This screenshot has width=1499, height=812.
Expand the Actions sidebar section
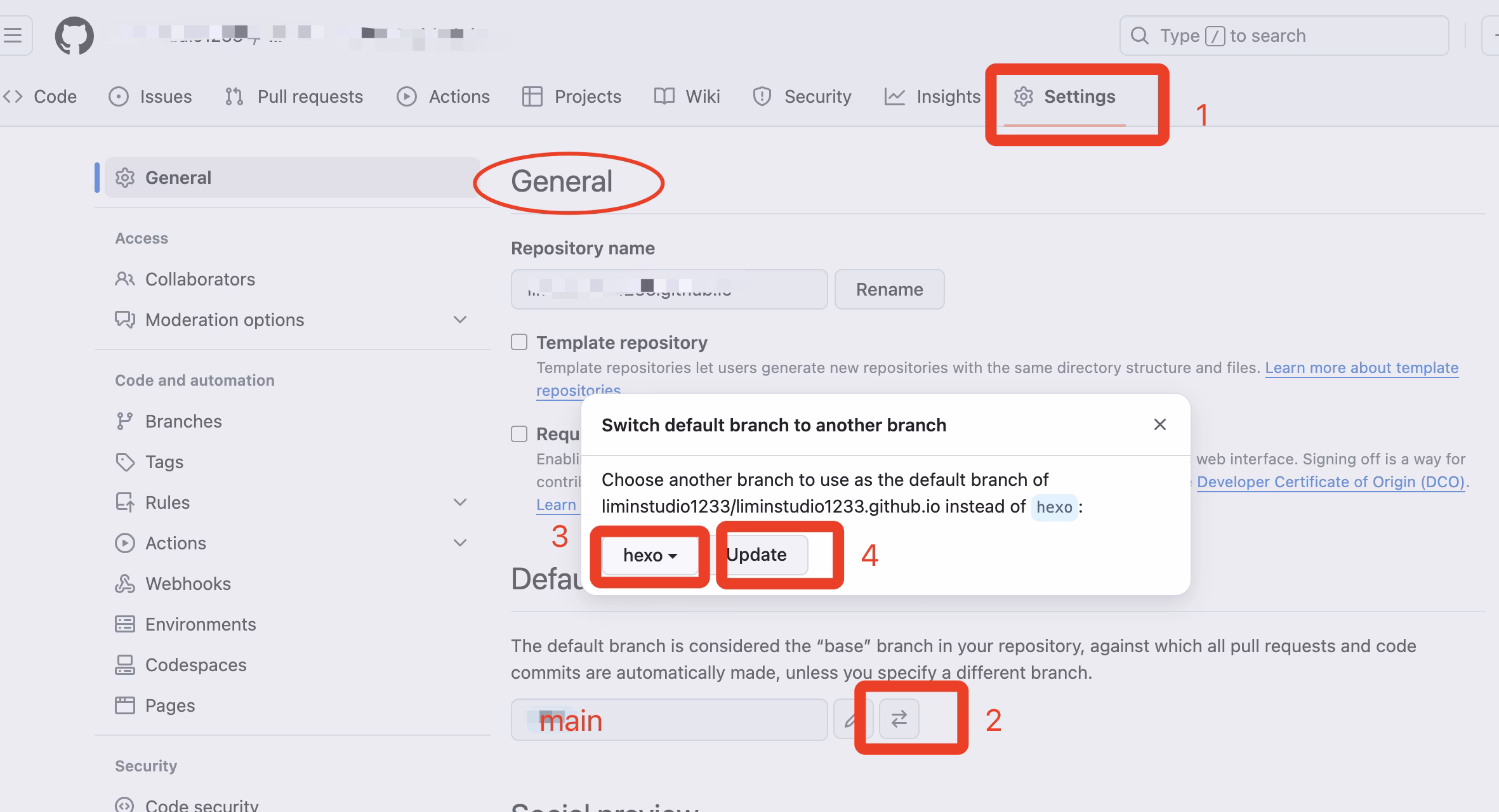[460, 543]
